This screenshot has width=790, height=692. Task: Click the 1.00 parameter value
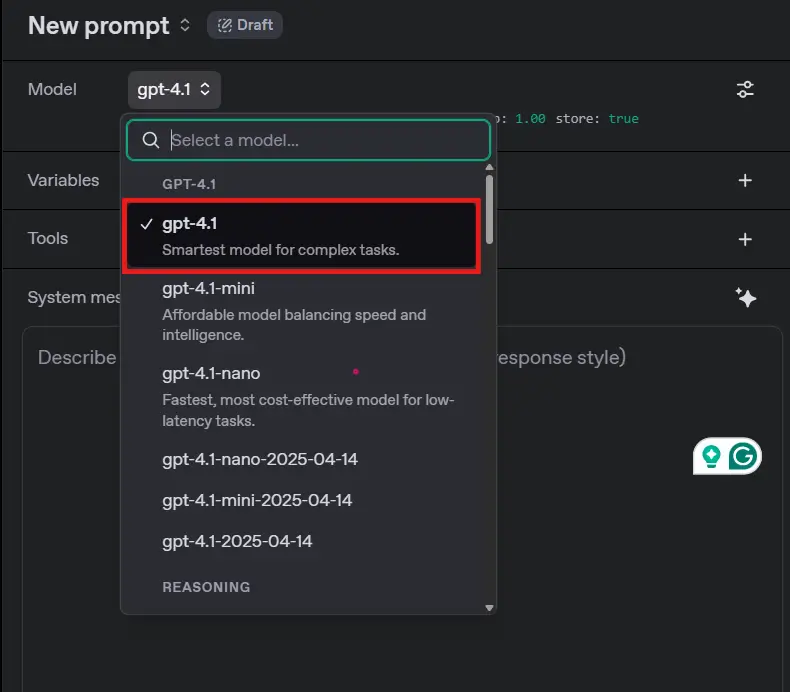(x=530, y=118)
